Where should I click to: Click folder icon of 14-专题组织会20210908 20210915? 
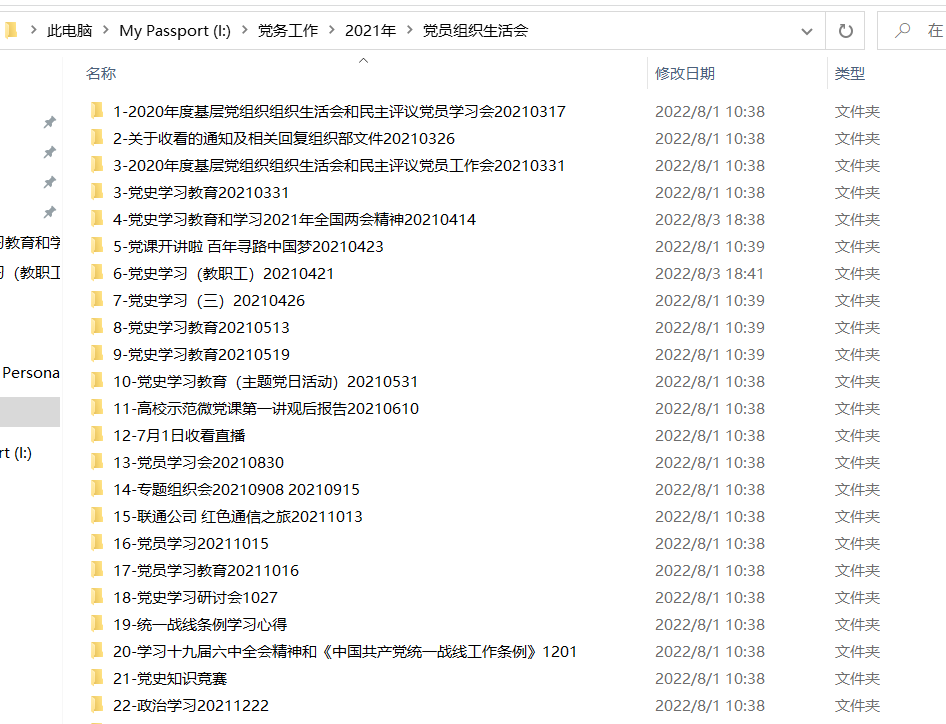pos(97,489)
